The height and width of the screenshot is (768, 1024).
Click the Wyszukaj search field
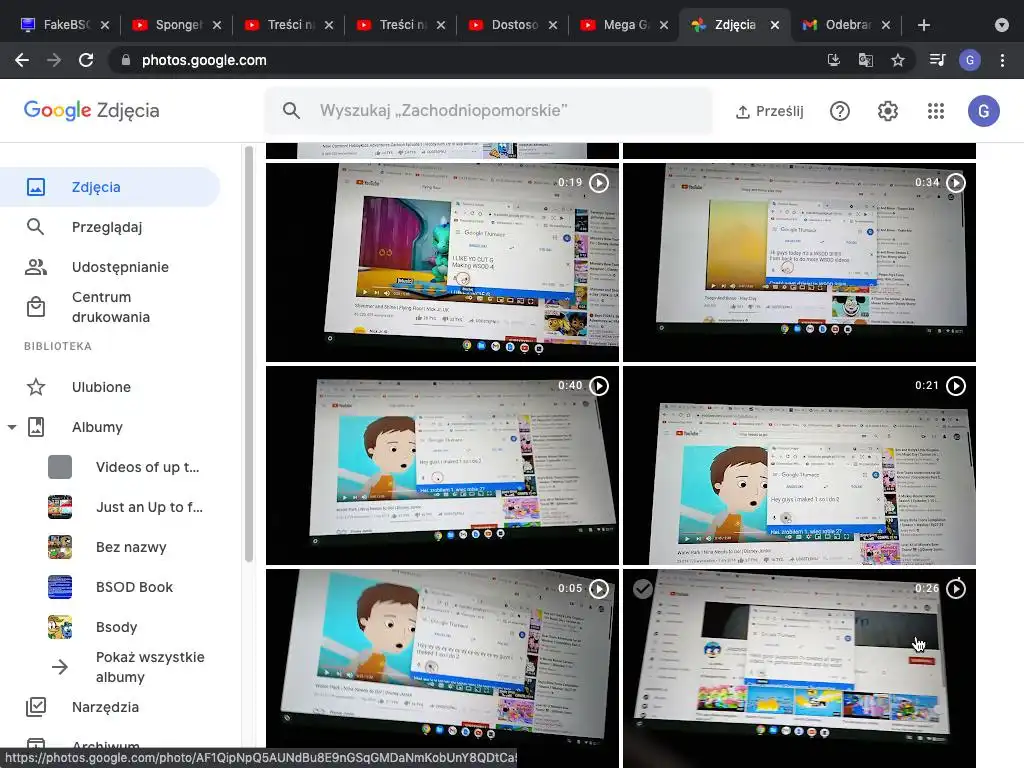click(x=488, y=110)
